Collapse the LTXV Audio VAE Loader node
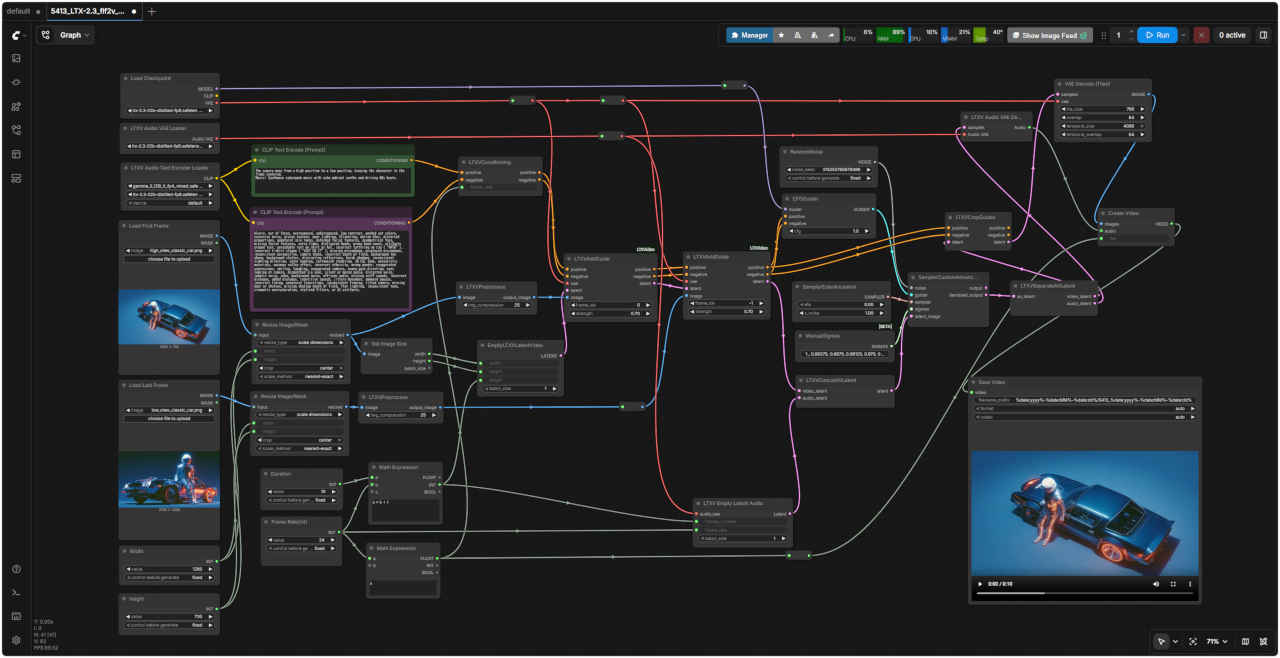 (125, 128)
